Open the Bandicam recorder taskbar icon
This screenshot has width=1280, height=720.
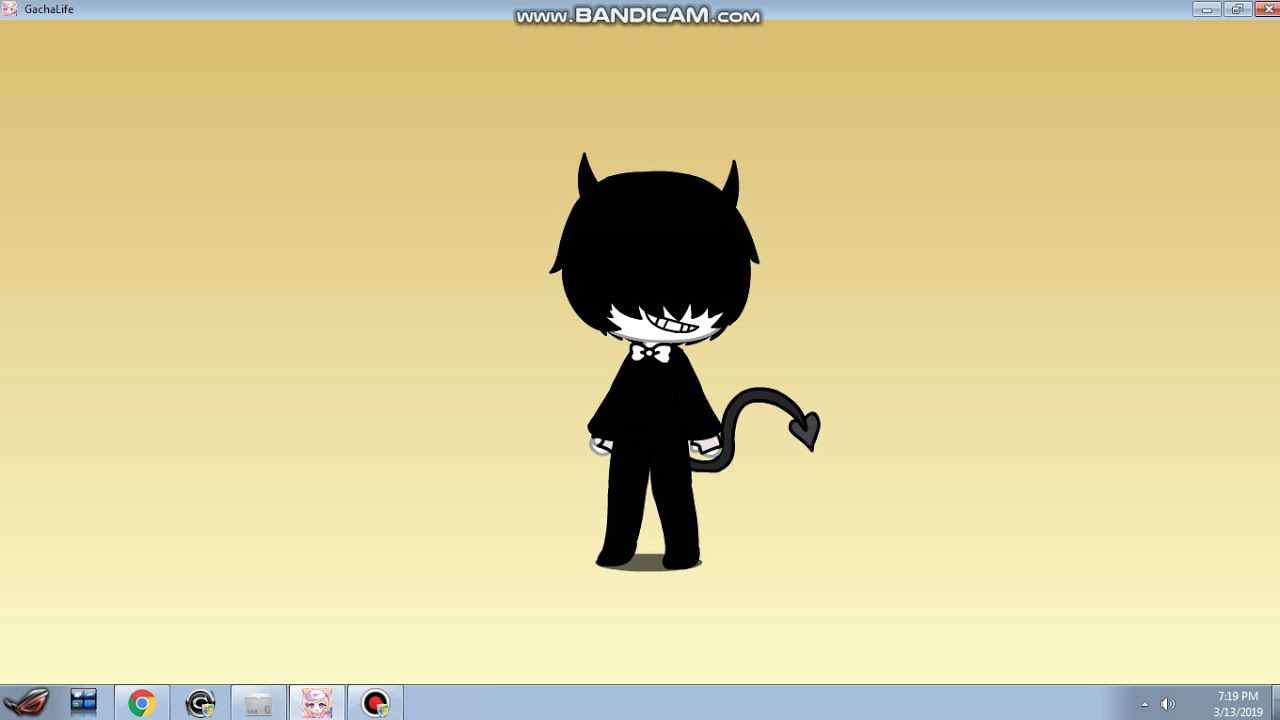375,703
